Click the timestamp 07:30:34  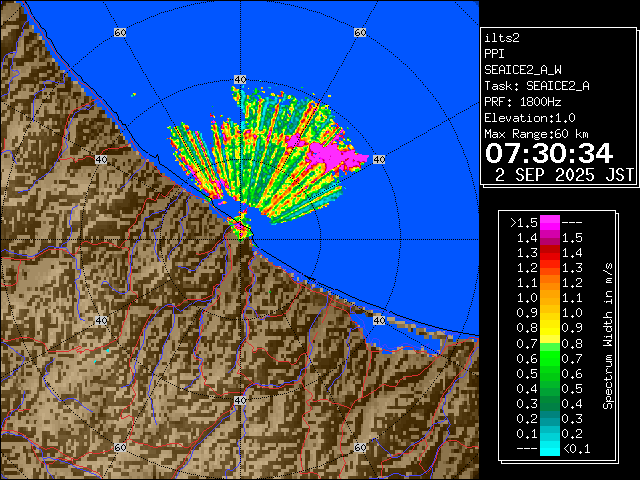(548, 153)
